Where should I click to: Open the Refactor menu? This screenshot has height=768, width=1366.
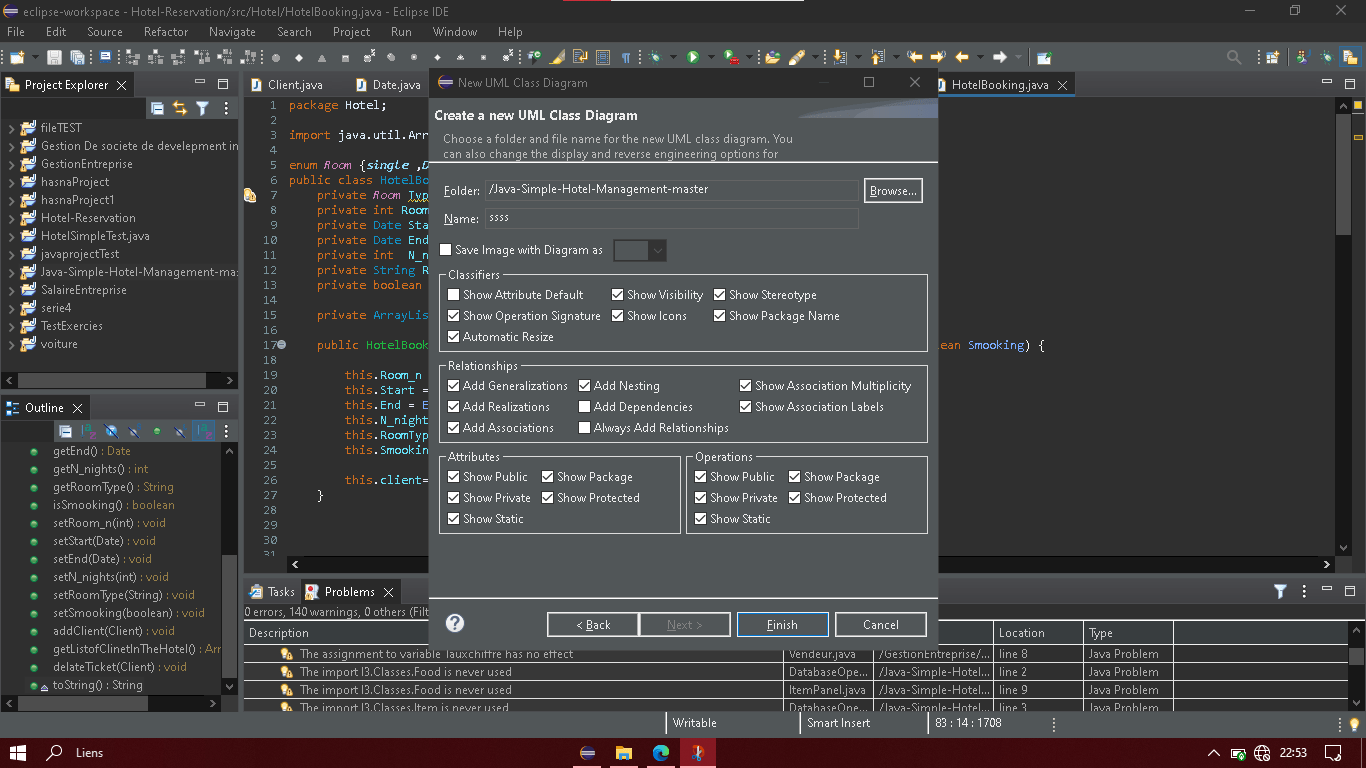(x=166, y=31)
